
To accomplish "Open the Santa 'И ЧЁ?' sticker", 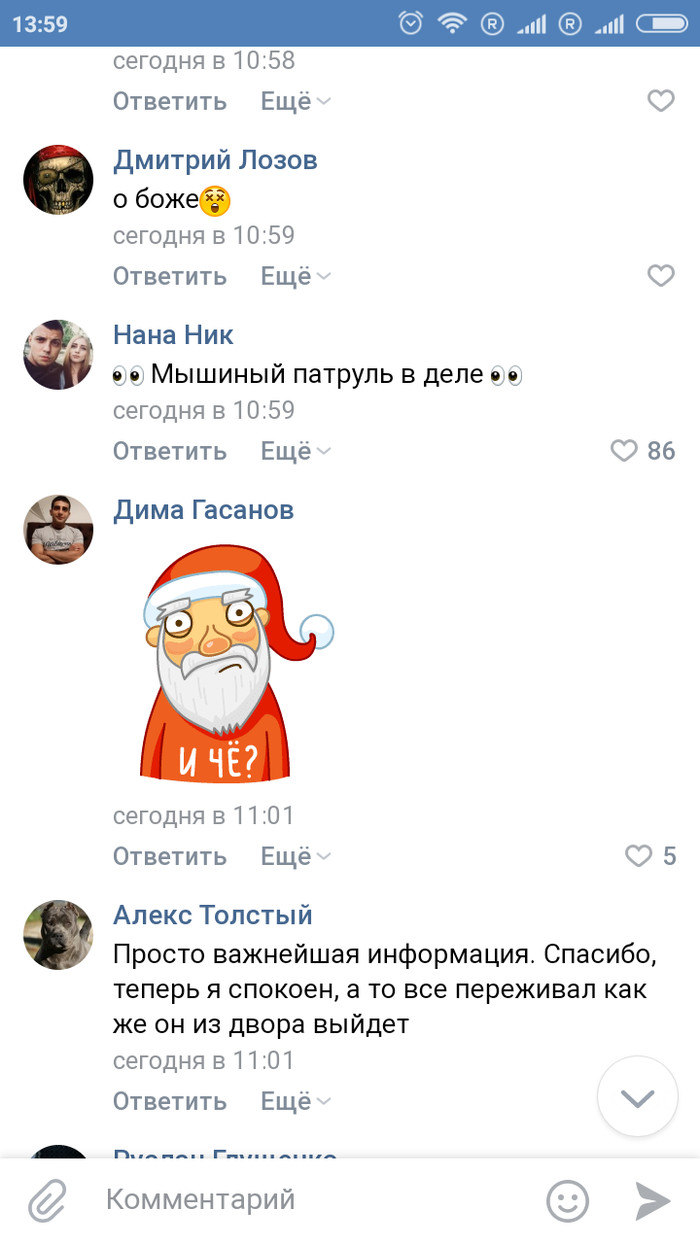I will [236, 666].
